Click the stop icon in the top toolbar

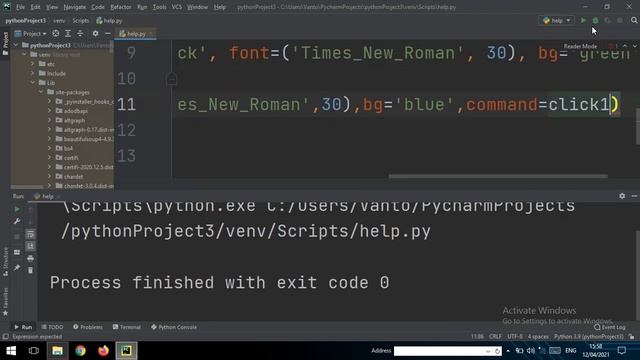pyautogui.click(x=620, y=20)
